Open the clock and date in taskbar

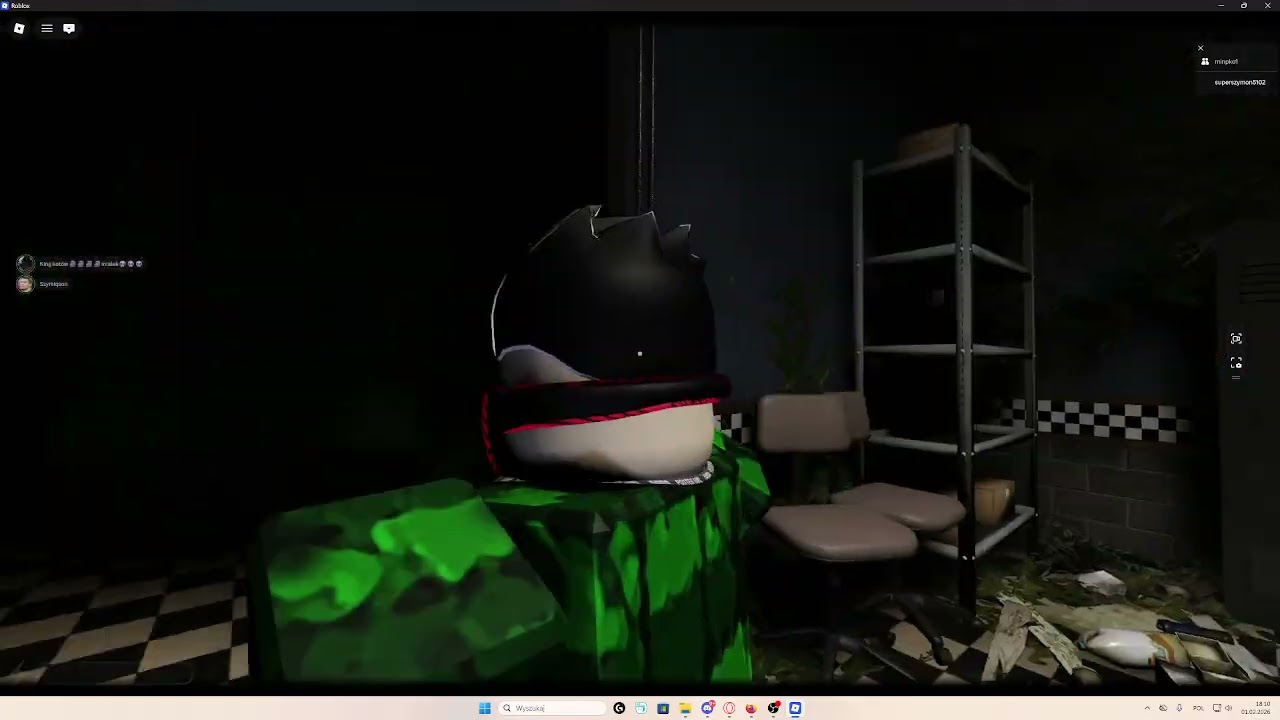click(1256, 708)
